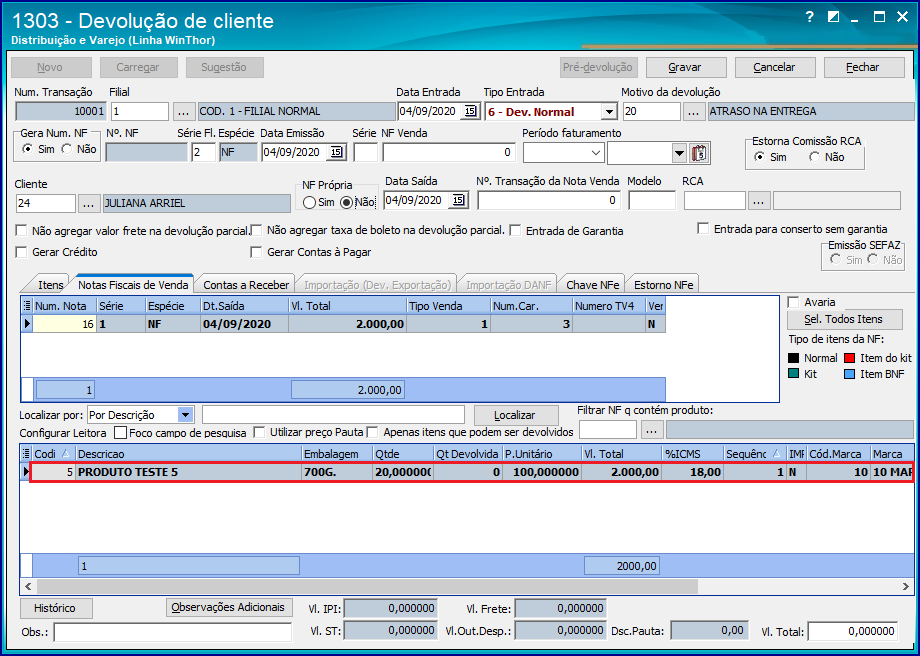Check the Avaria checkbox
The height and width of the screenshot is (656, 920).
(x=794, y=302)
